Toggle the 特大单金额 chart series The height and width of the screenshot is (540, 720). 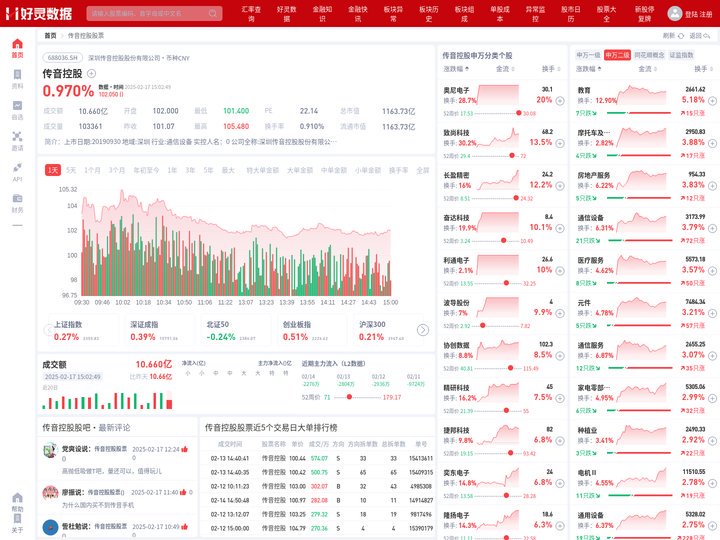263,170
